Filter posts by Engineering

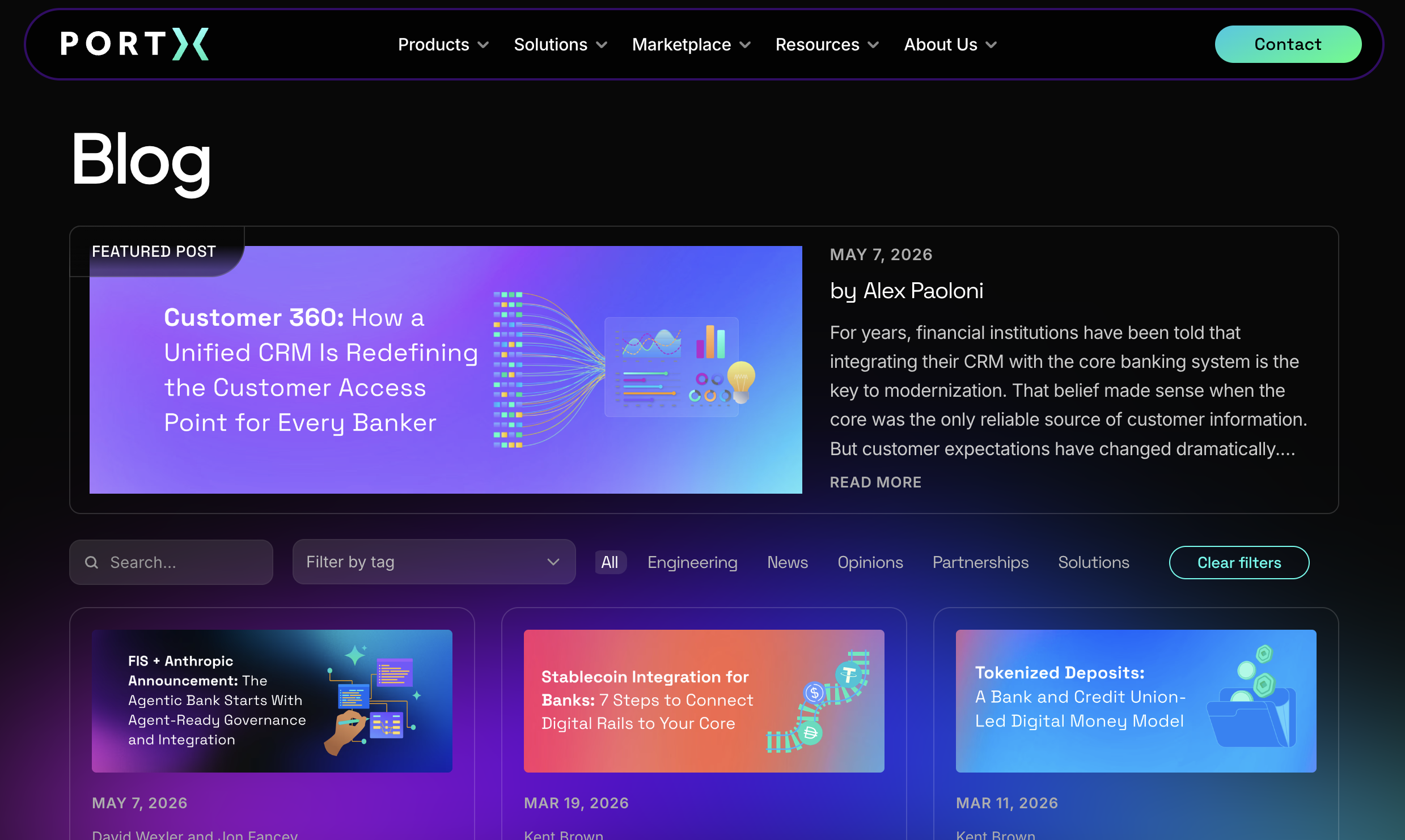pos(692,562)
